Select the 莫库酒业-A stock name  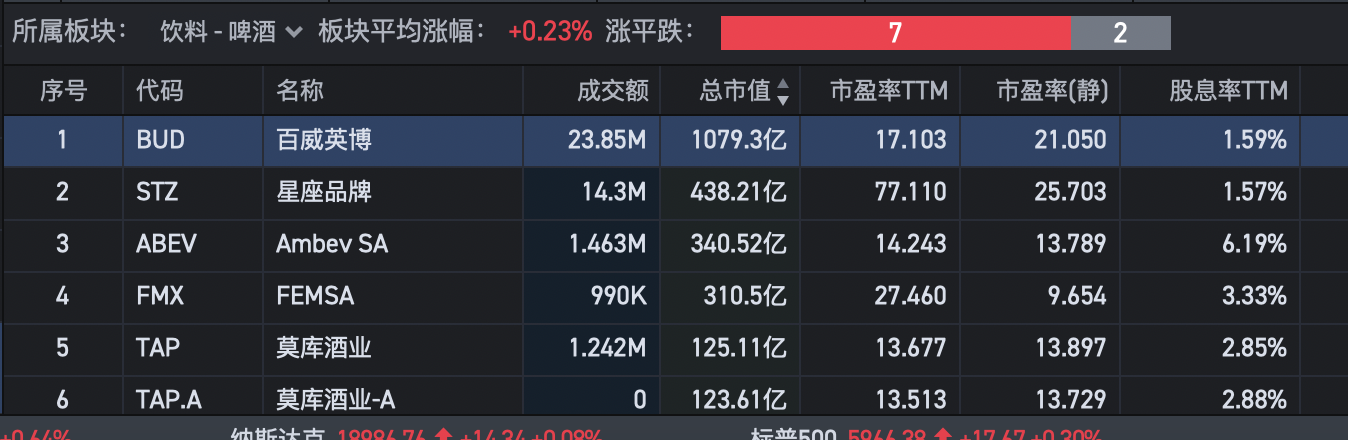(336, 400)
